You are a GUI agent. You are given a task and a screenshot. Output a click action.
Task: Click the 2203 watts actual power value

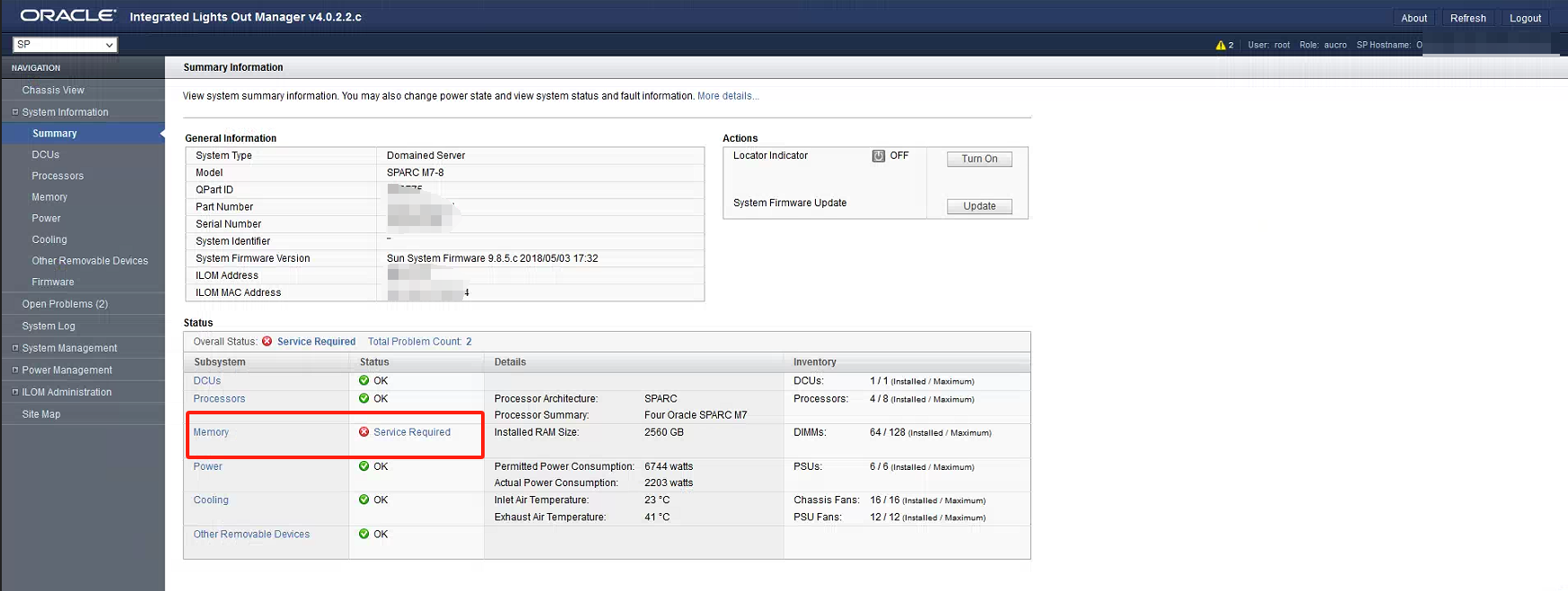pyautogui.click(x=669, y=482)
